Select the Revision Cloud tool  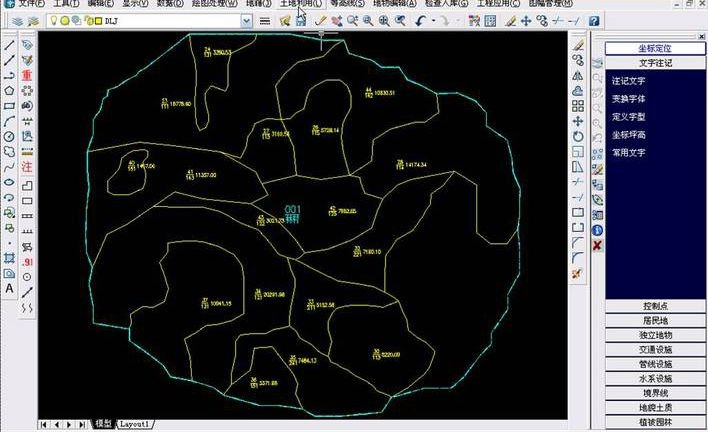click(9, 152)
